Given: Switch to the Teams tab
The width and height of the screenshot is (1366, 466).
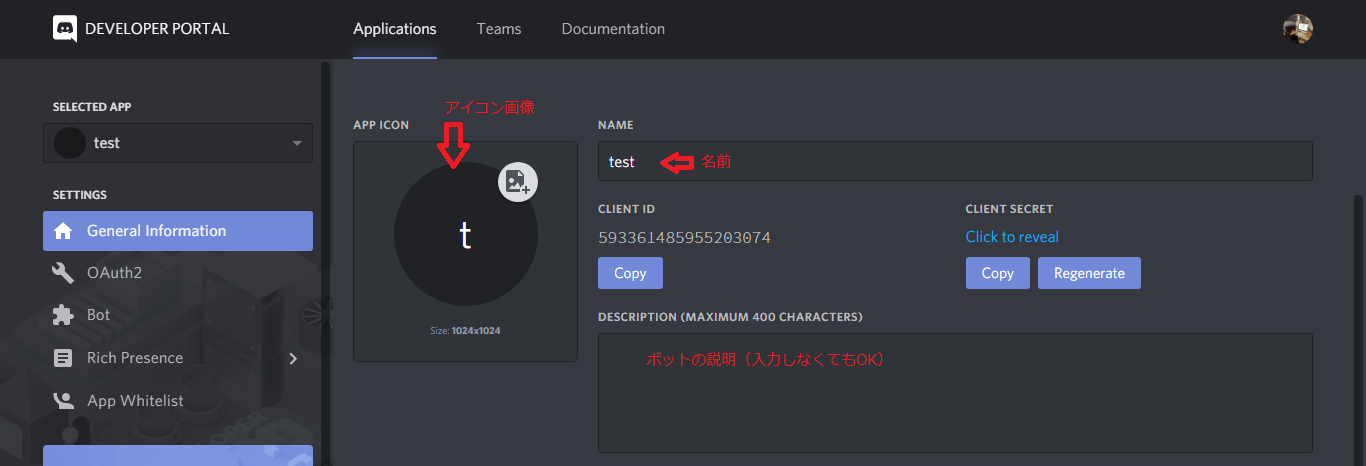Looking at the screenshot, I should (499, 29).
